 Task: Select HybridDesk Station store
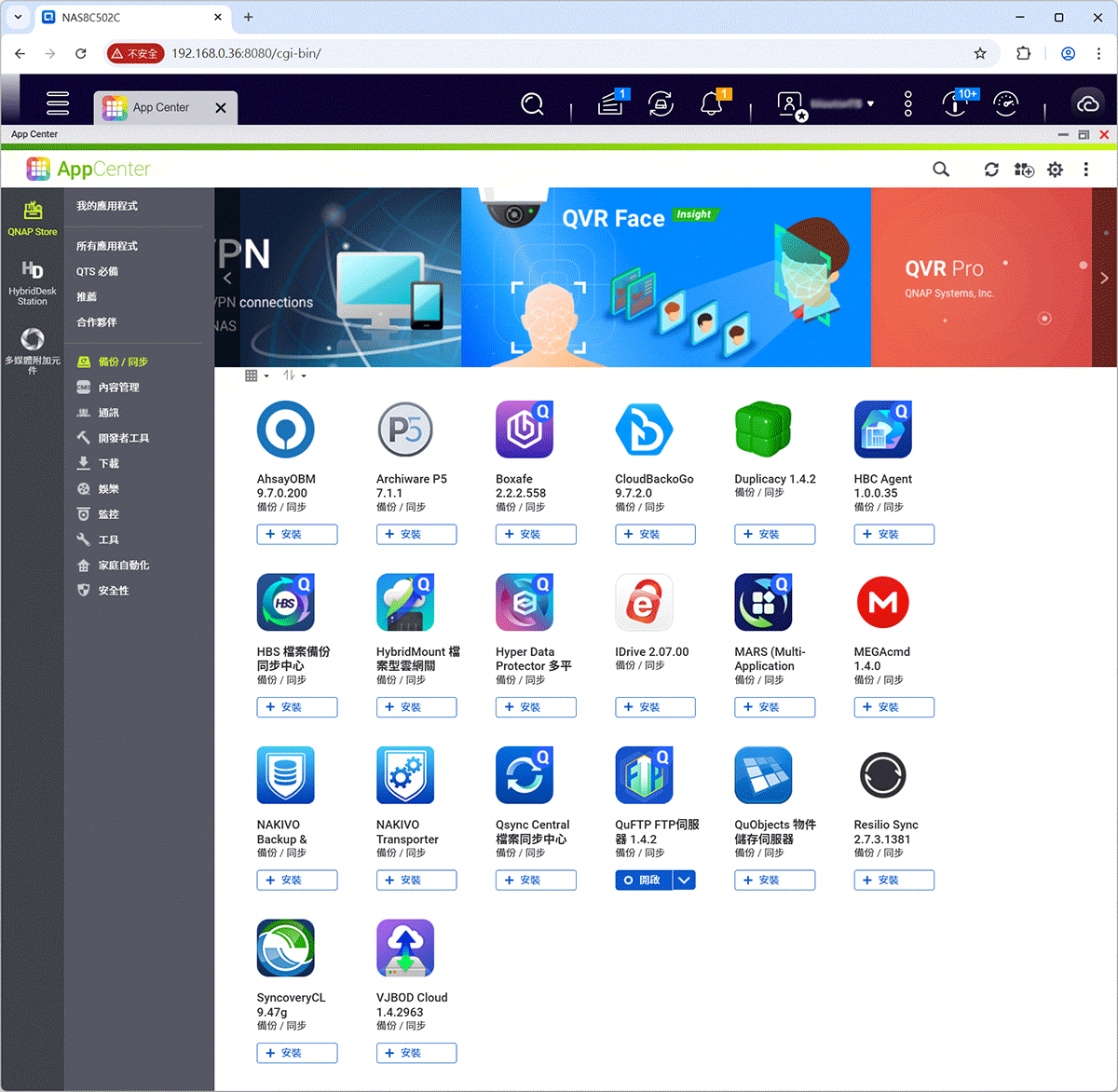pos(33,282)
